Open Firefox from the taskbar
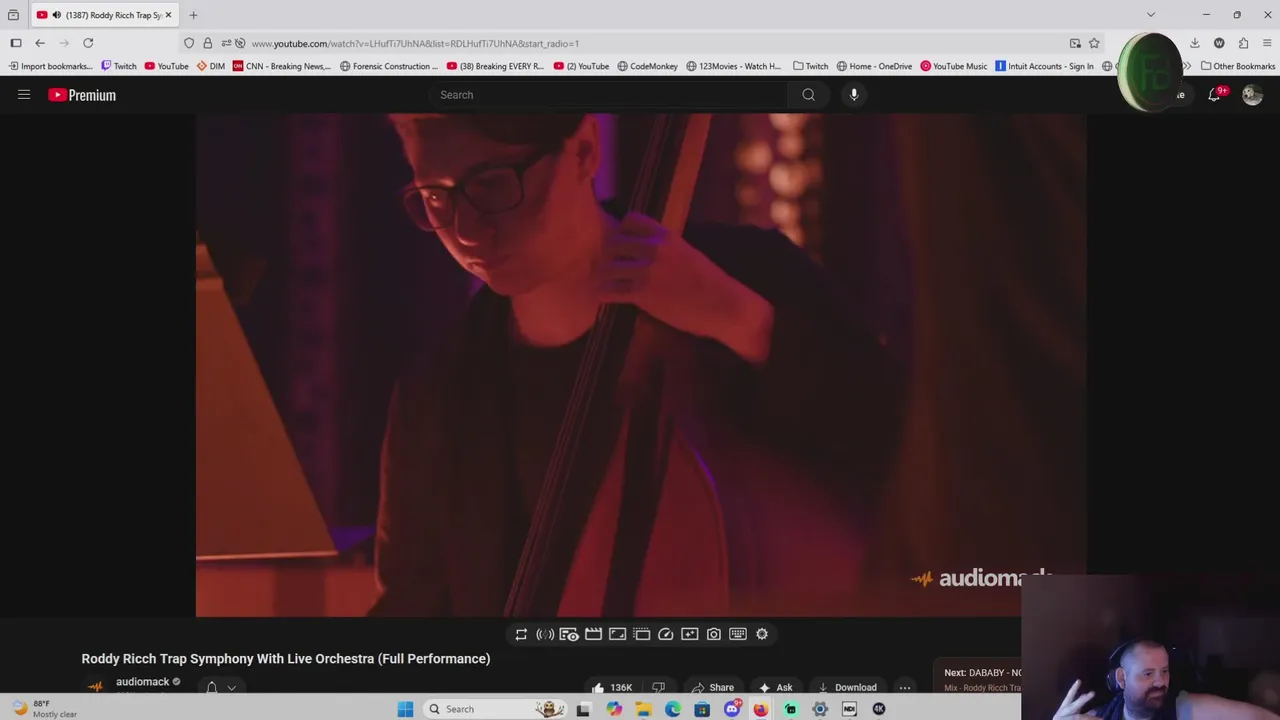 (761, 709)
